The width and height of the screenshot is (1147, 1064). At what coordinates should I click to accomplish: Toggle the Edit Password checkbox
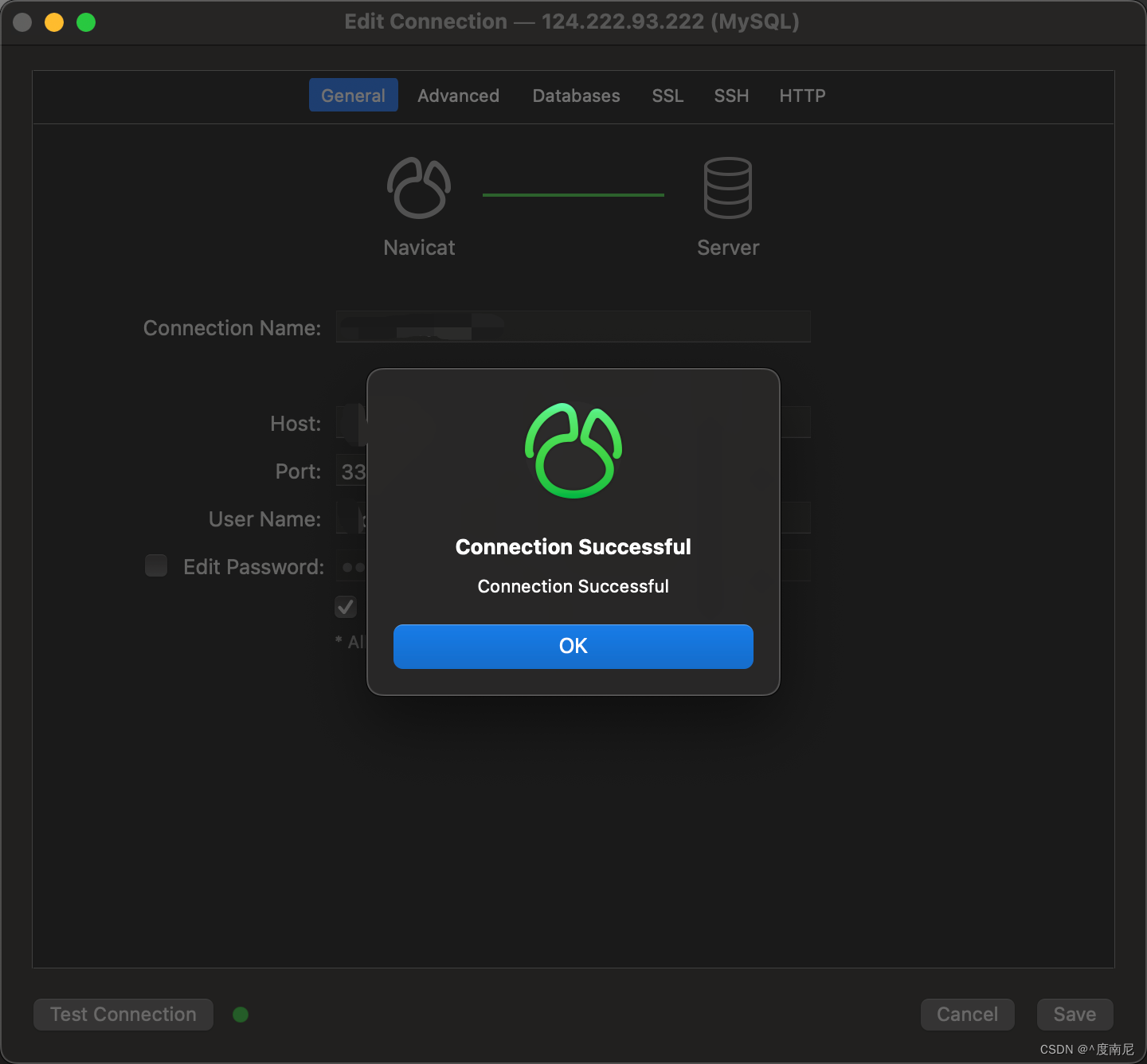[156, 565]
